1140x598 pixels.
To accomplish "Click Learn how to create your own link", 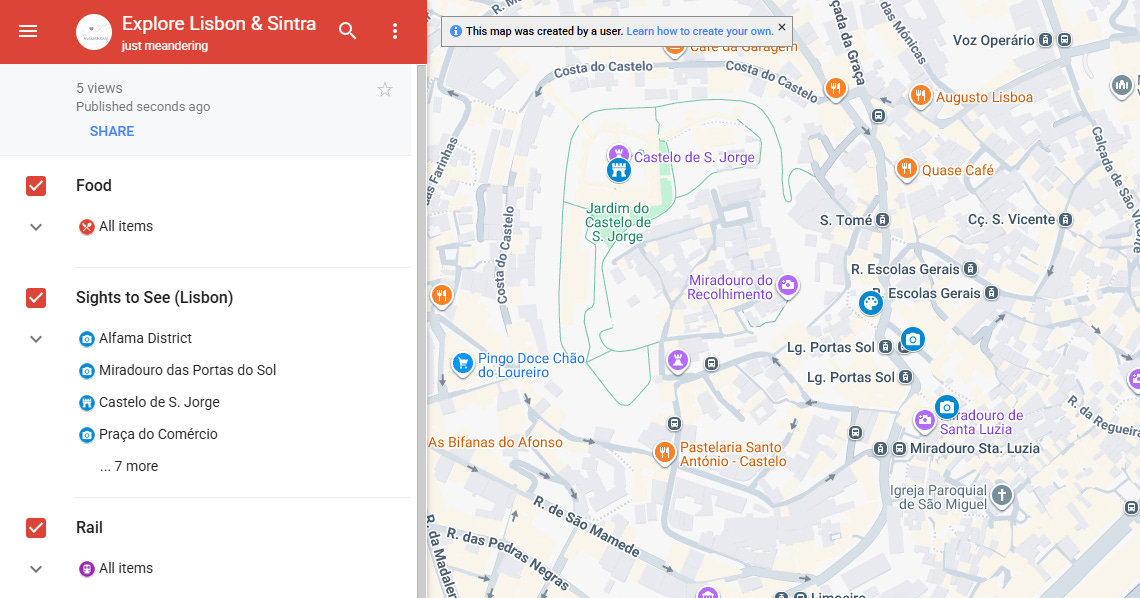I will pyautogui.click(x=699, y=31).
